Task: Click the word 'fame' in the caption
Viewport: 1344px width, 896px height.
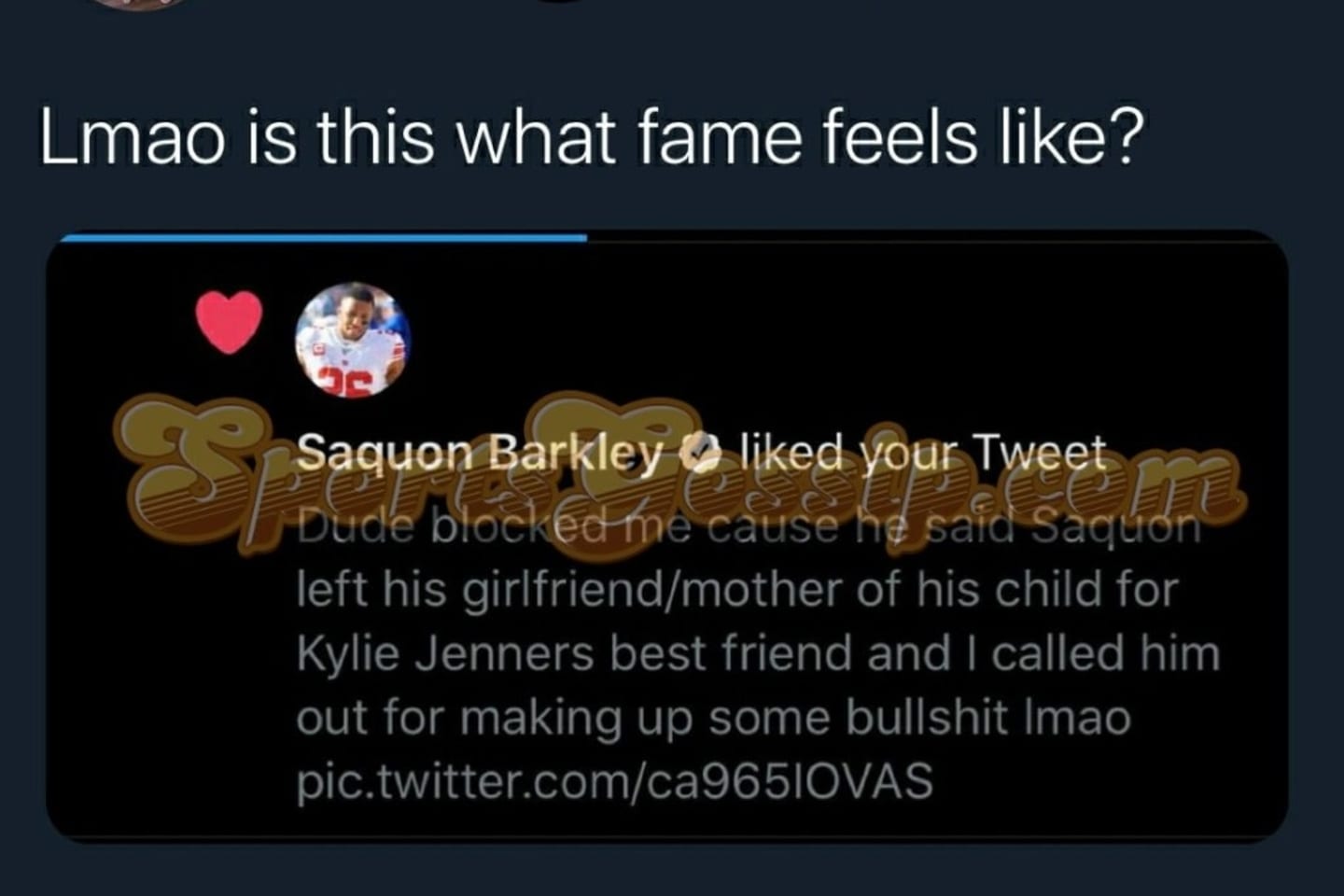Action: (719, 137)
